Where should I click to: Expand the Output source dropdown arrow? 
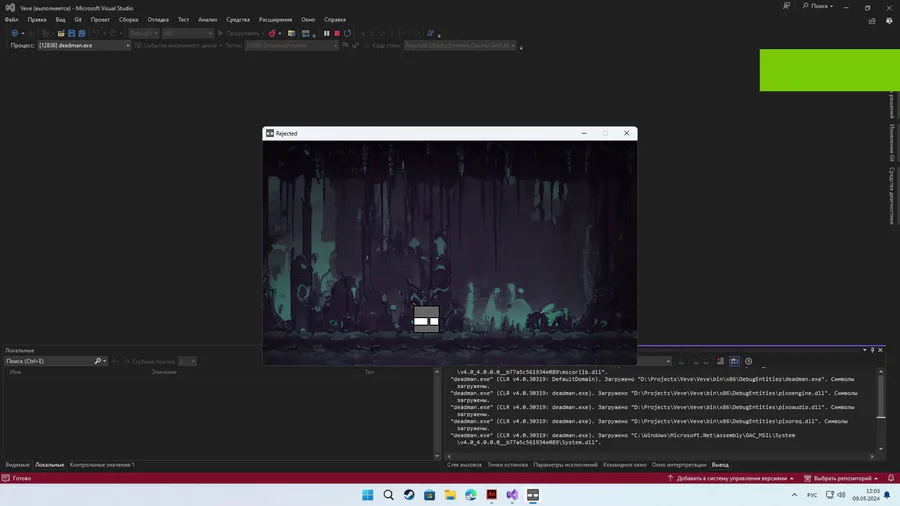pyautogui.click(x=668, y=361)
